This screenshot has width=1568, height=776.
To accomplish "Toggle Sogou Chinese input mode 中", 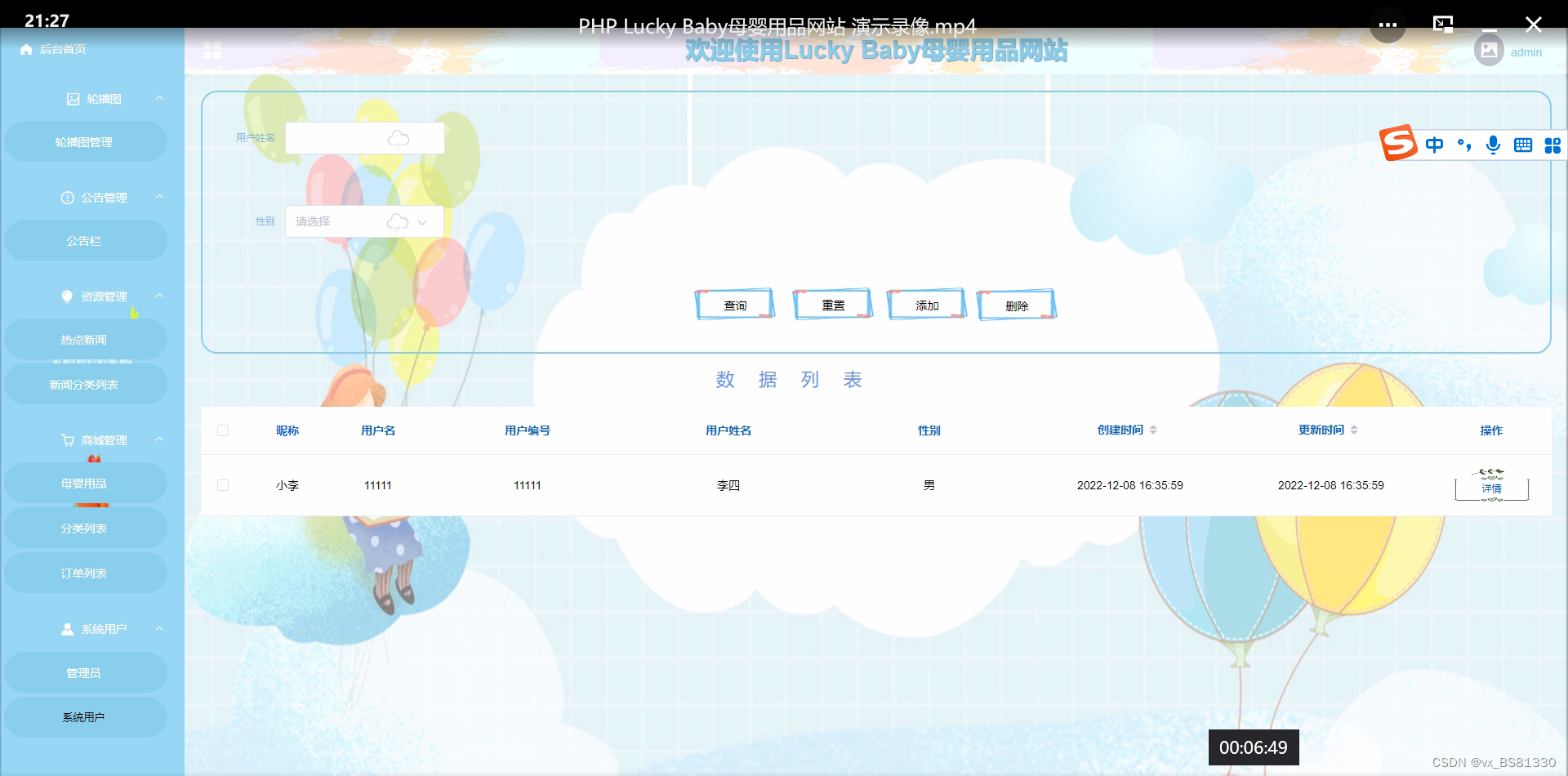I will [1434, 145].
